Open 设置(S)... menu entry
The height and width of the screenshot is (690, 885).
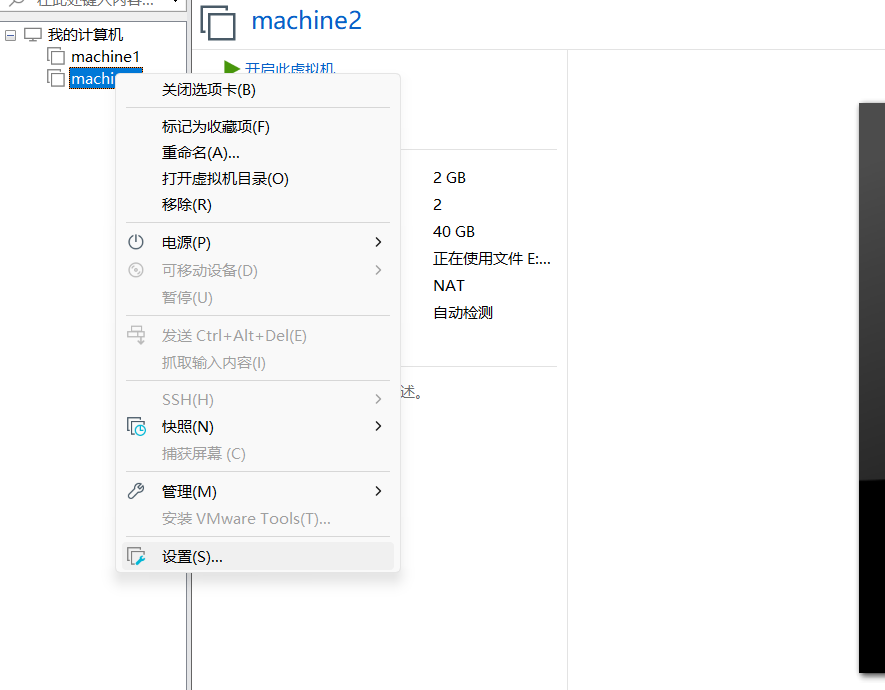coord(257,557)
